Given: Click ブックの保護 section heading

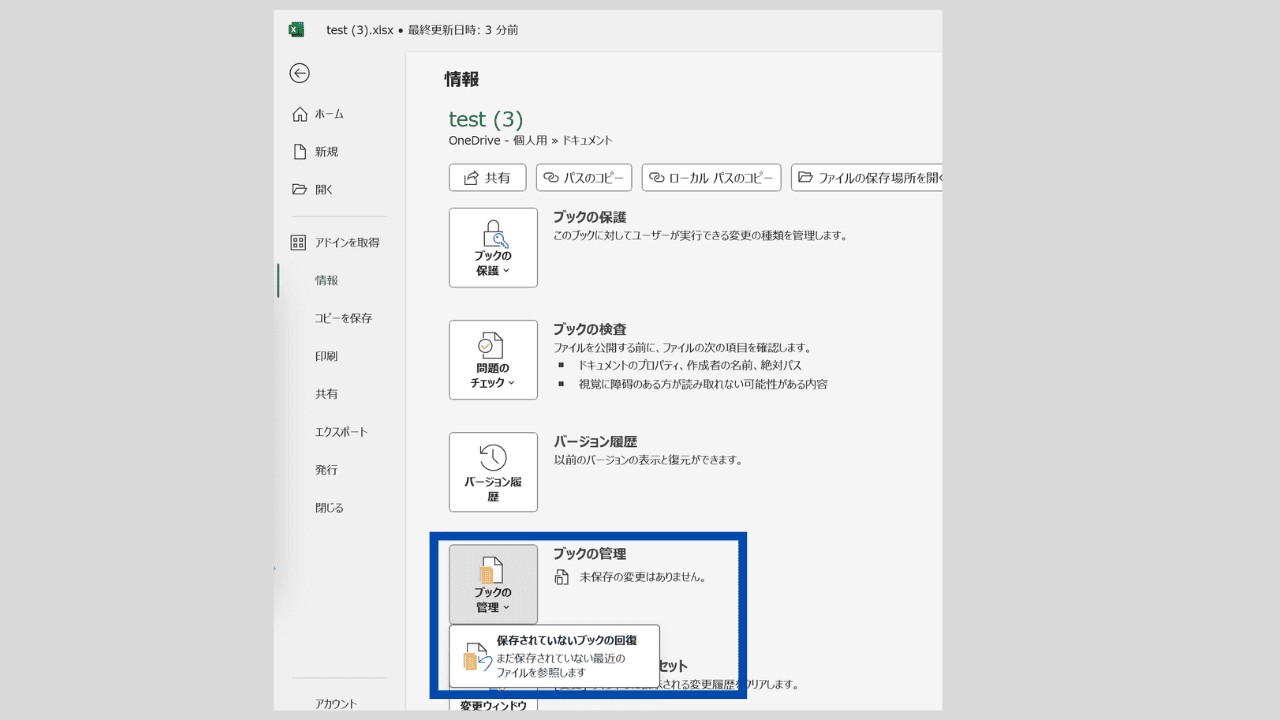Looking at the screenshot, I should point(590,217).
